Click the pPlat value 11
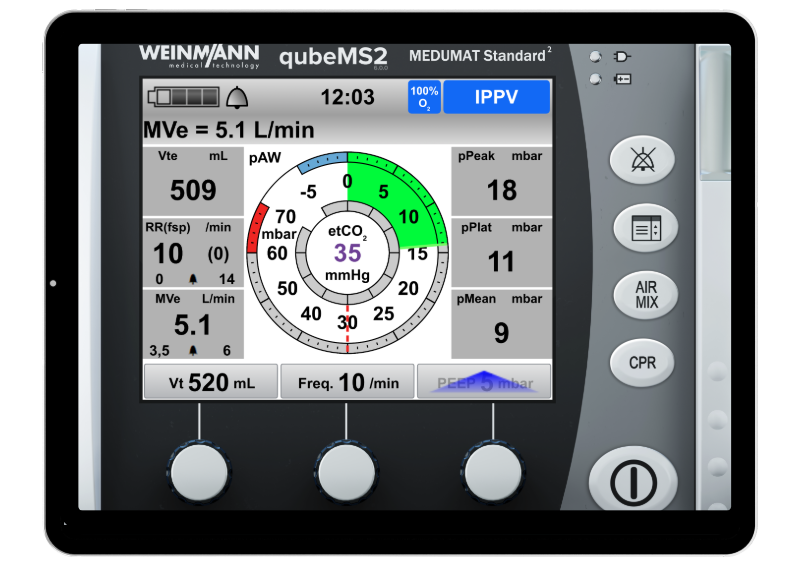Screen dimensions: 800x566 pyautogui.click(x=501, y=262)
